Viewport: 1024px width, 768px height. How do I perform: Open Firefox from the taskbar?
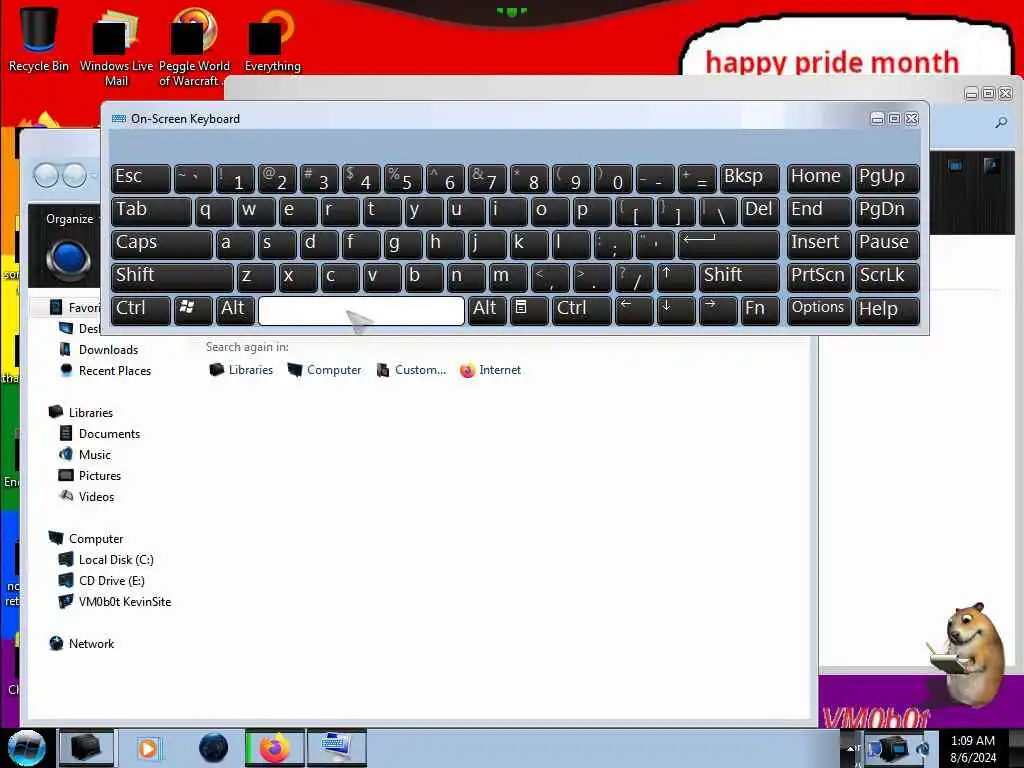pyautogui.click(x=274, y=748)
